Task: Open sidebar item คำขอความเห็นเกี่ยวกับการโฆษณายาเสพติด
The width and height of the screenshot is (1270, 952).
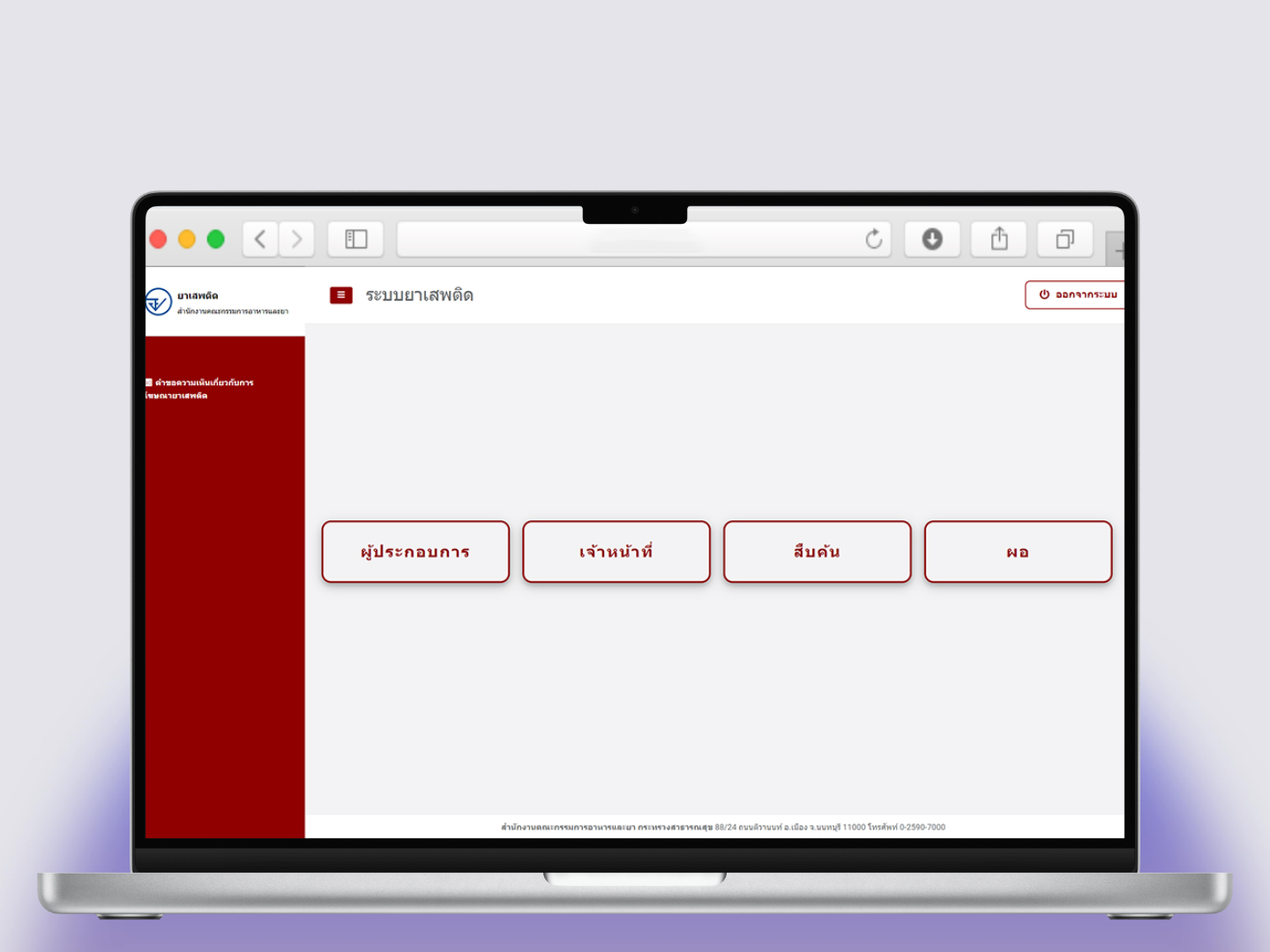Action: (201, 389)
